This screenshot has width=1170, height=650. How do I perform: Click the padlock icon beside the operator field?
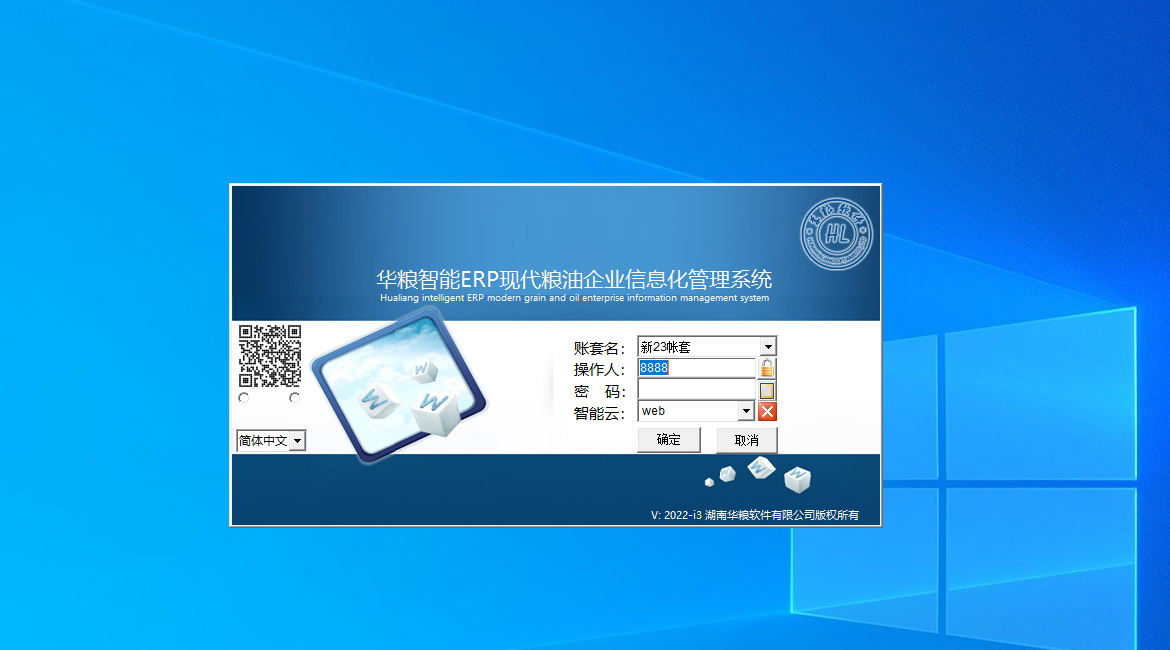click(765, 367)
